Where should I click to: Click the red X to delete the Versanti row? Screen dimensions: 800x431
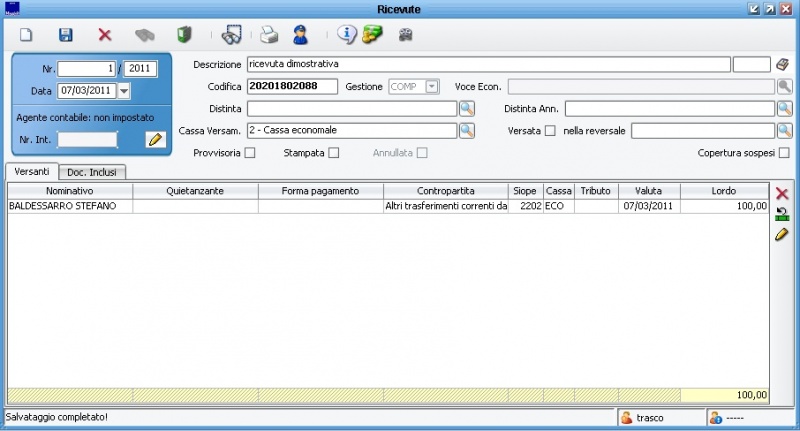(x=782, y=193)
